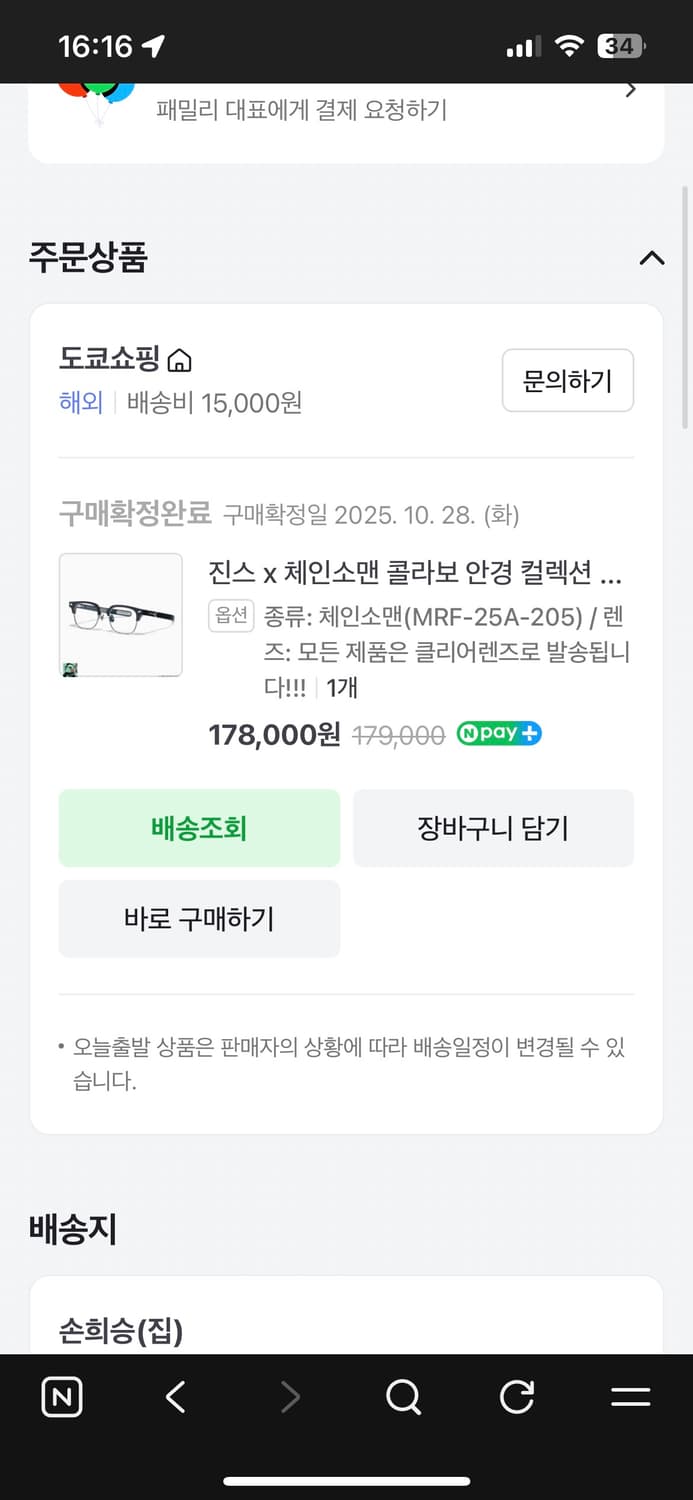Tap the eyeglasses product thumbnail
The height and width of the screenshot is (1500, 693).
point(120,615)
